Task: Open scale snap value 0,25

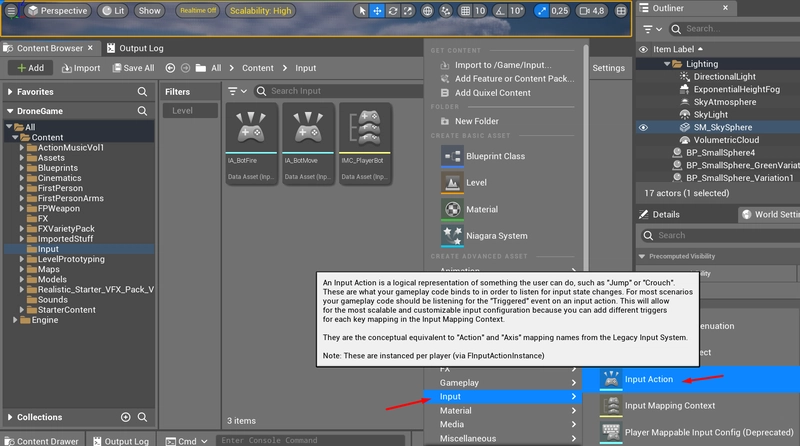Action: pos(560,11)
